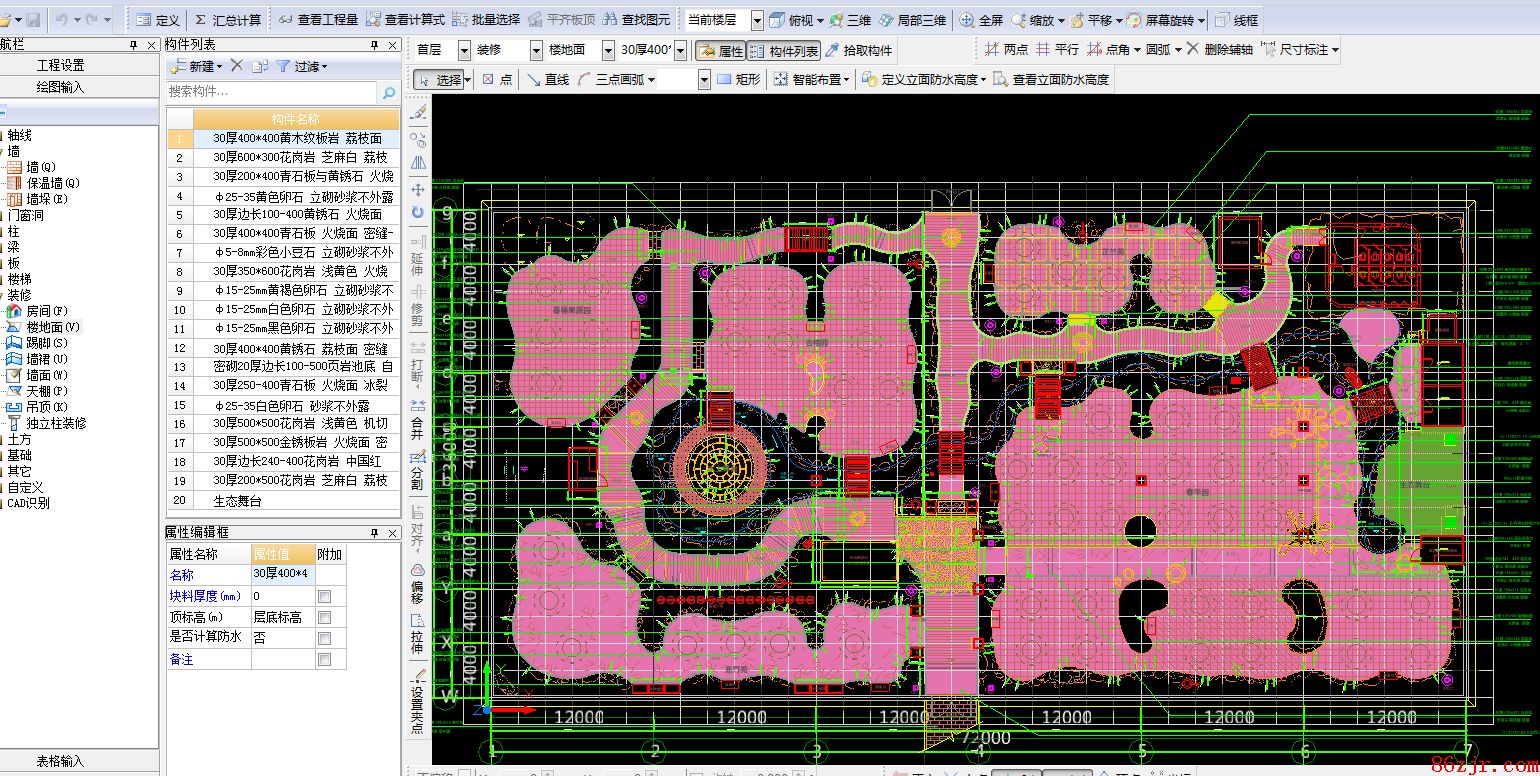
Task: Click the 汇总计算 (summary calculation) toolbar button
Action: pyautogui.click(x=227, y=20)
